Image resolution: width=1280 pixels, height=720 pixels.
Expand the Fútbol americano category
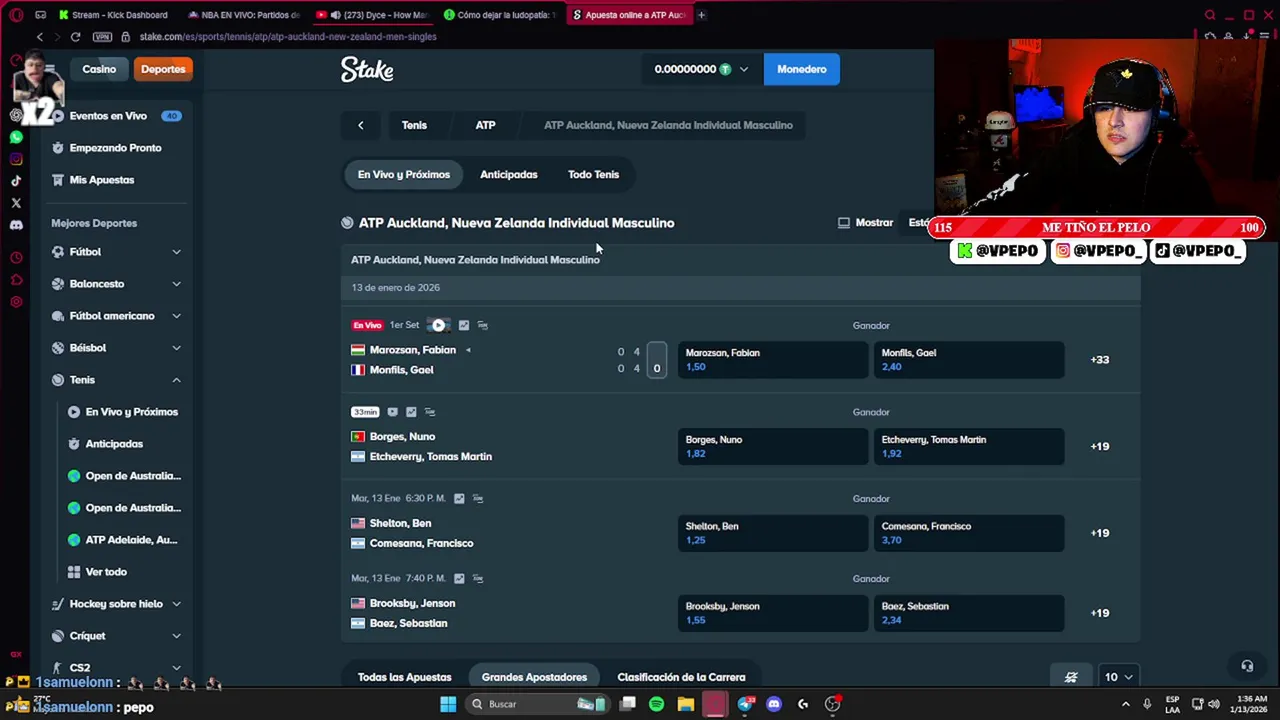coord(176,316)
